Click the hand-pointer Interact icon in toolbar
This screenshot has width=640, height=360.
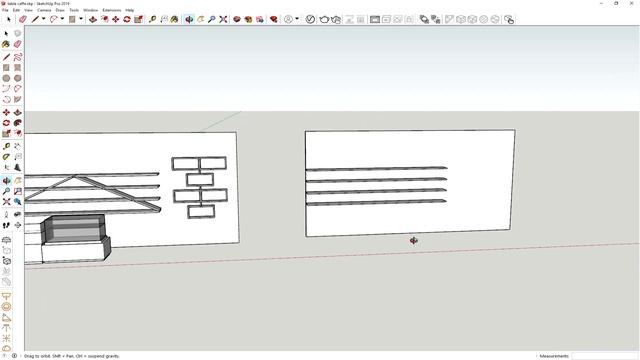509,19
